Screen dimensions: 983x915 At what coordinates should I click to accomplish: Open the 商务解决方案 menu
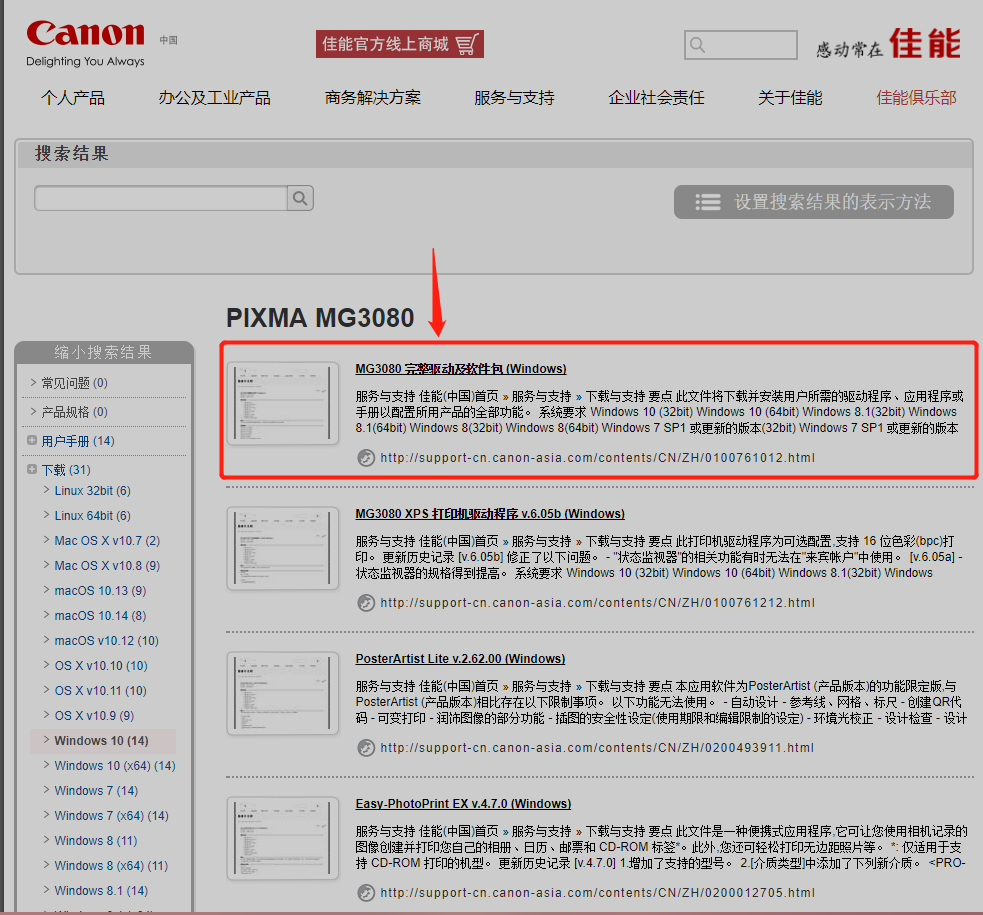click(x=372, y=98)
